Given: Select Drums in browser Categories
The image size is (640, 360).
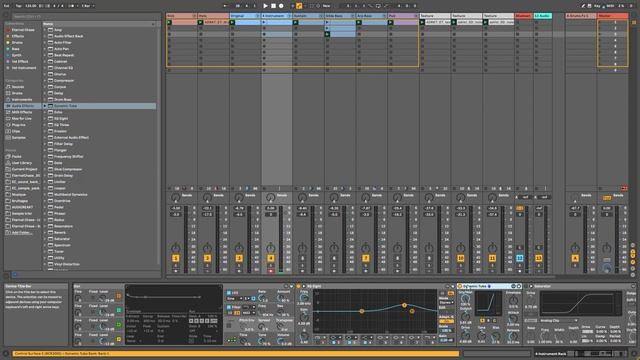Looking at the screenshot, I should point(17,93).
